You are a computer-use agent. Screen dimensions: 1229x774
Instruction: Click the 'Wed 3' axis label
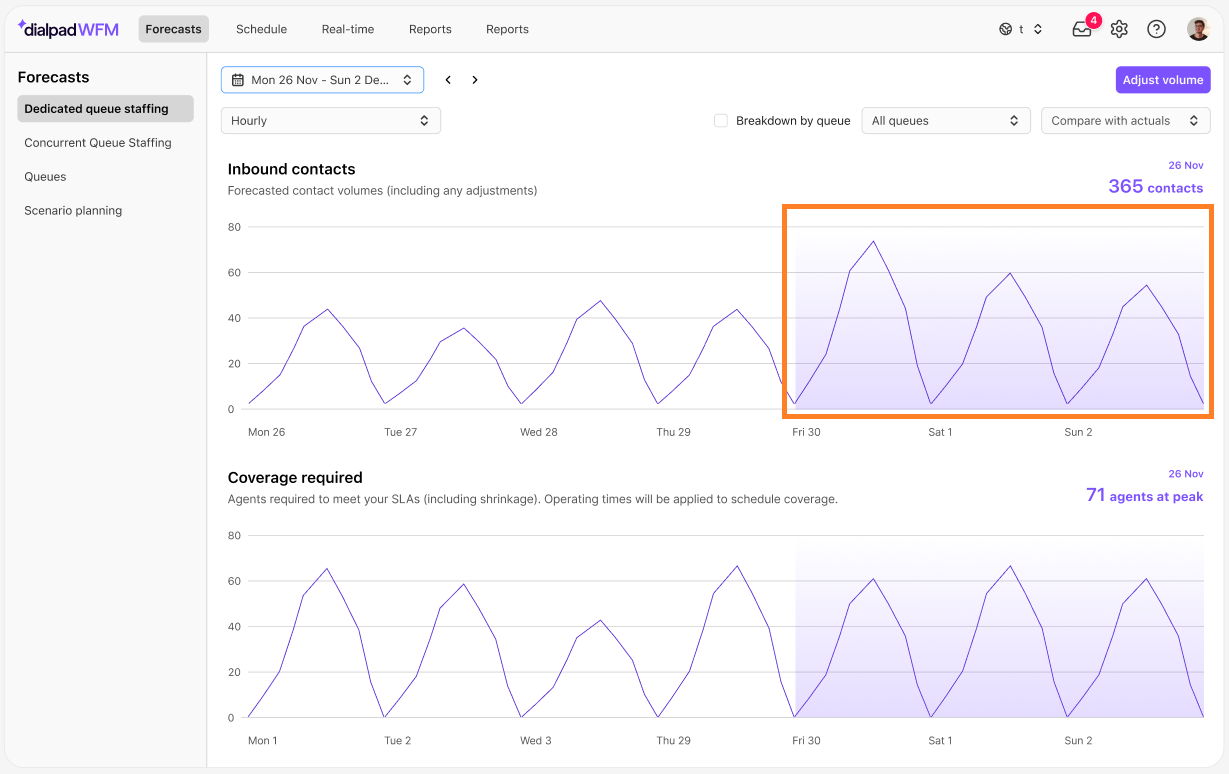[535, 741]
